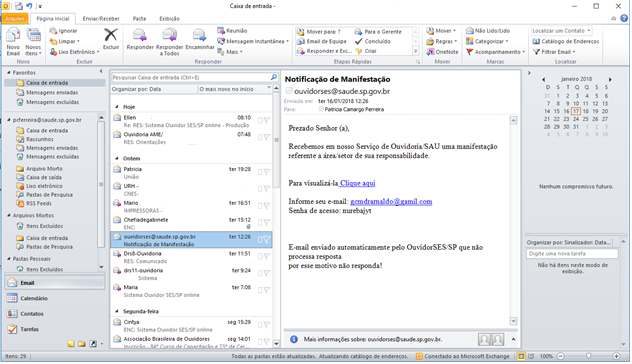Click the Ignorar conversation icon
Viewport: 632px width, 364px height.
[x=53, y=31]
